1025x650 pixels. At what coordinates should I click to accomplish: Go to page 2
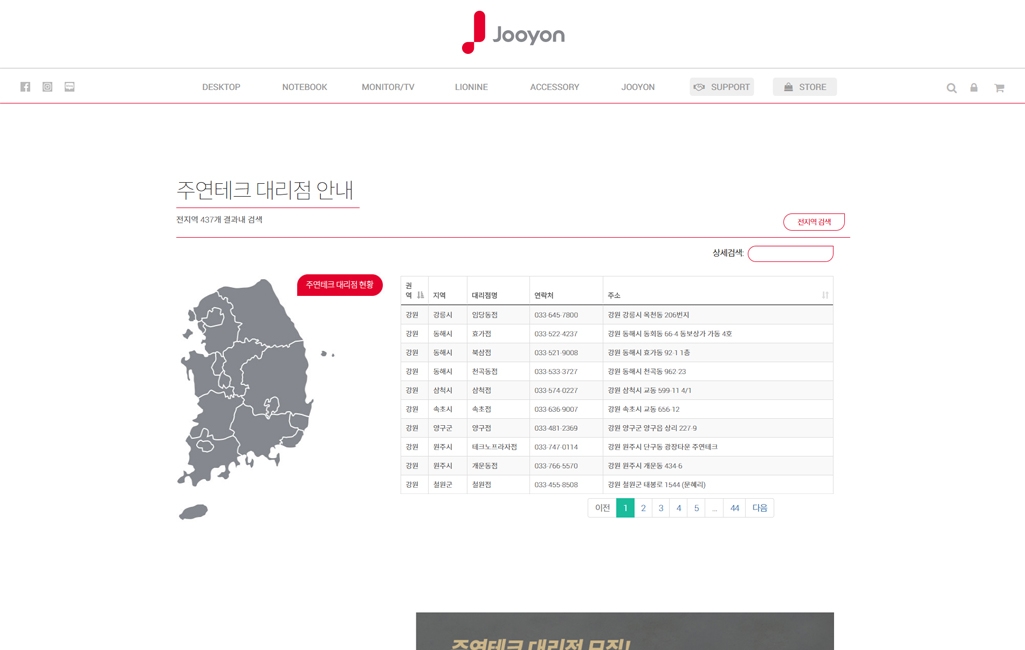pos(643,508)
